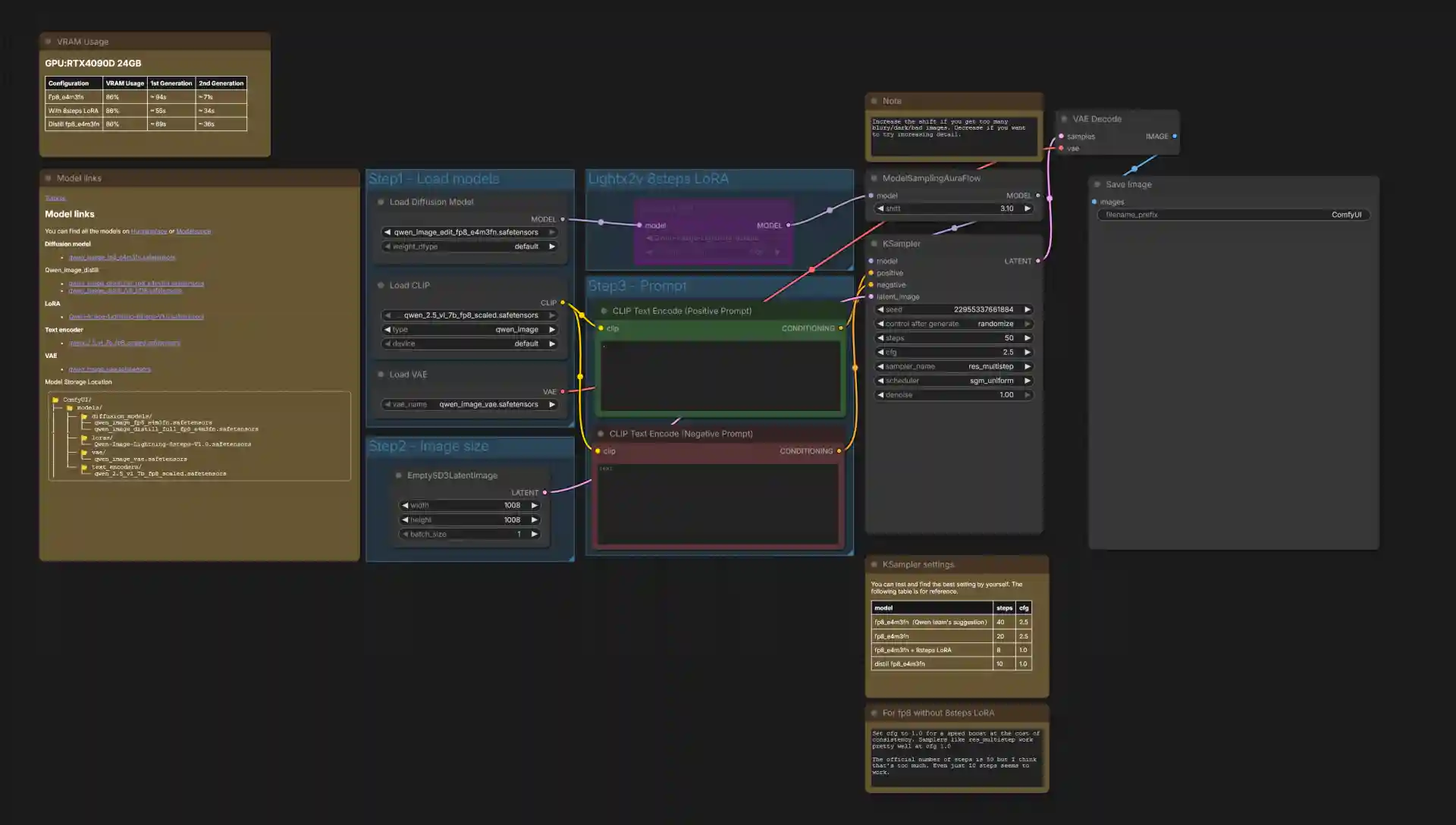The height and width of the screenshot is (825, 1456).
Task: Select the Step3 - Prompt group title
Action: (x=637, y=286)
